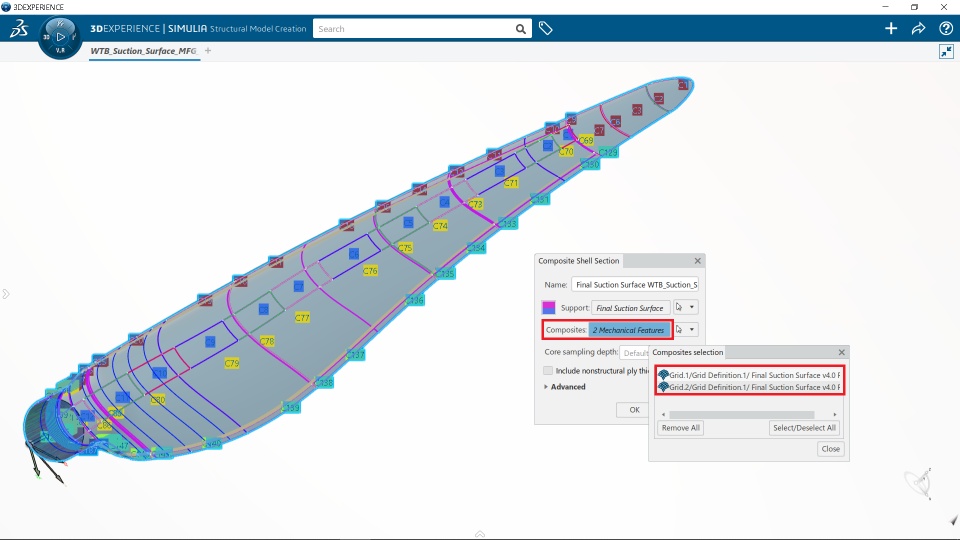The height and width of the screenshot is (540, 960).
Task: Expand the left side panel arrow
Action: click(x=6, y=294)
